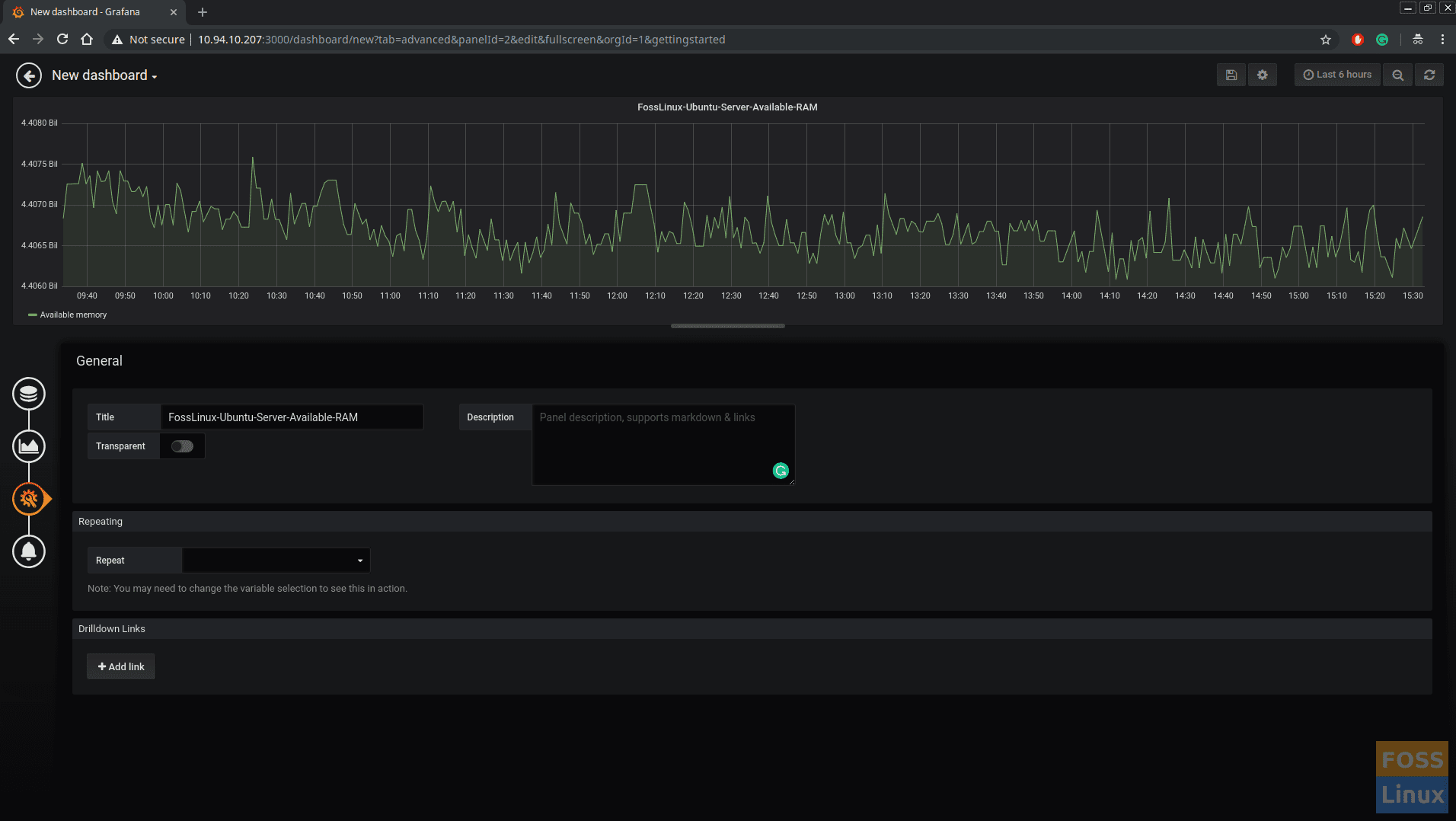Edit the panel Title field
The height and width of the screenshot is (821, 1456).
pyautogui.click(x=292, y=417)
